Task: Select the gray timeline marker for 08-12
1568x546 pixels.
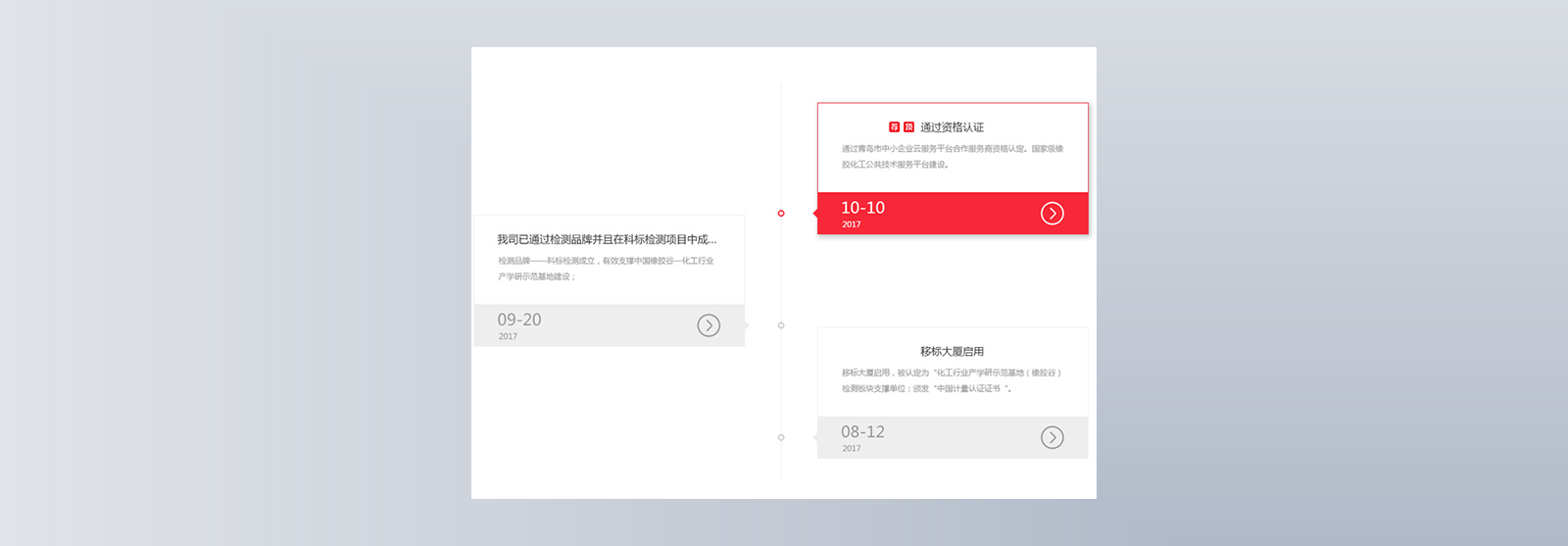Action: click(781, 437)
